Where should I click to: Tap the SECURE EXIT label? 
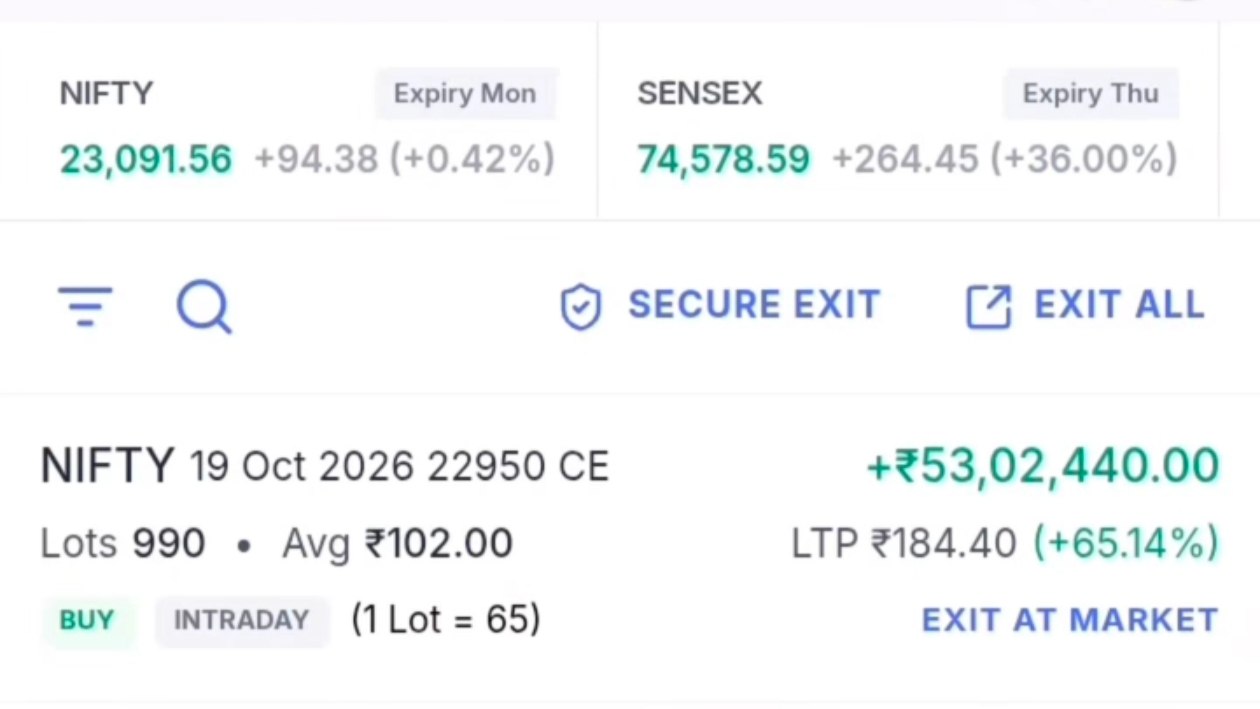coord(754,305)
